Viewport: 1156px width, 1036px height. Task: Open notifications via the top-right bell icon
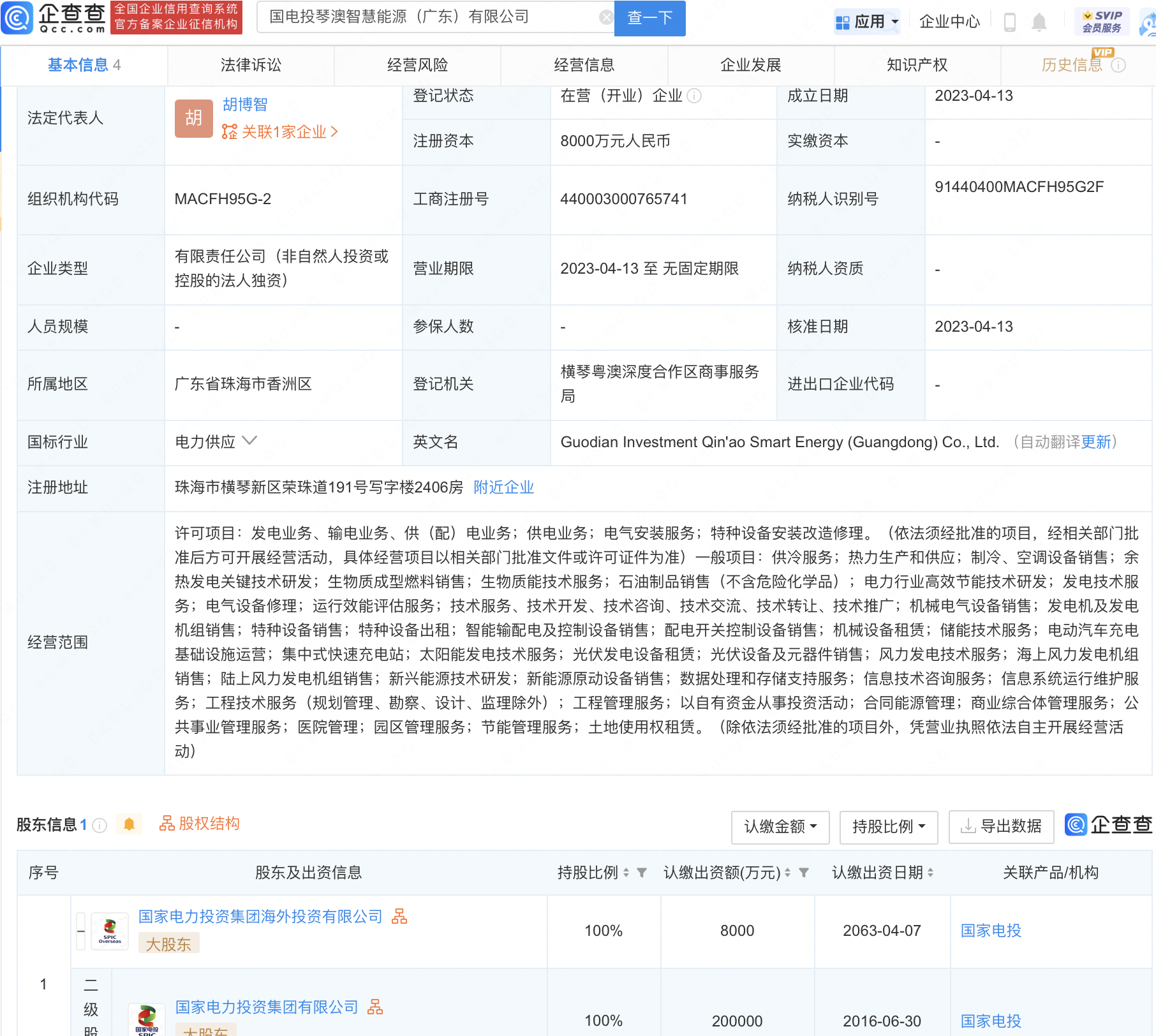point(1039,21)
